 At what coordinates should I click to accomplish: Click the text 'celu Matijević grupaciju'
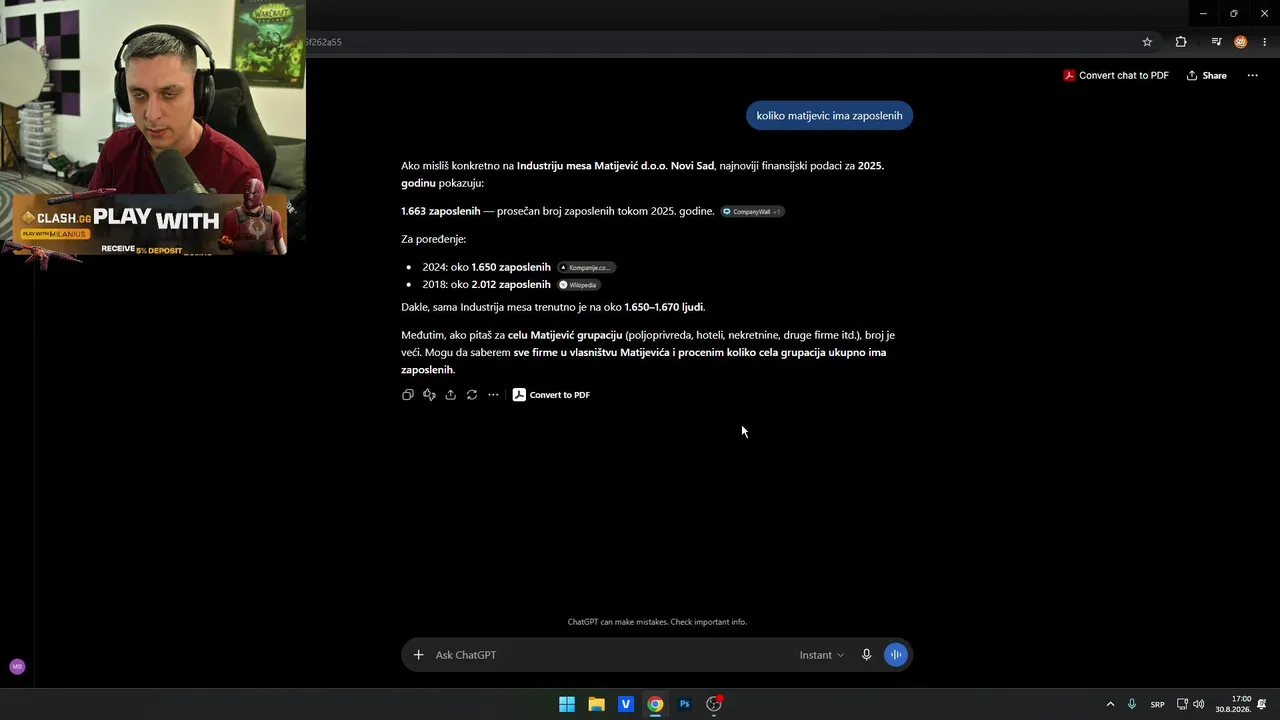click(565, 335)
